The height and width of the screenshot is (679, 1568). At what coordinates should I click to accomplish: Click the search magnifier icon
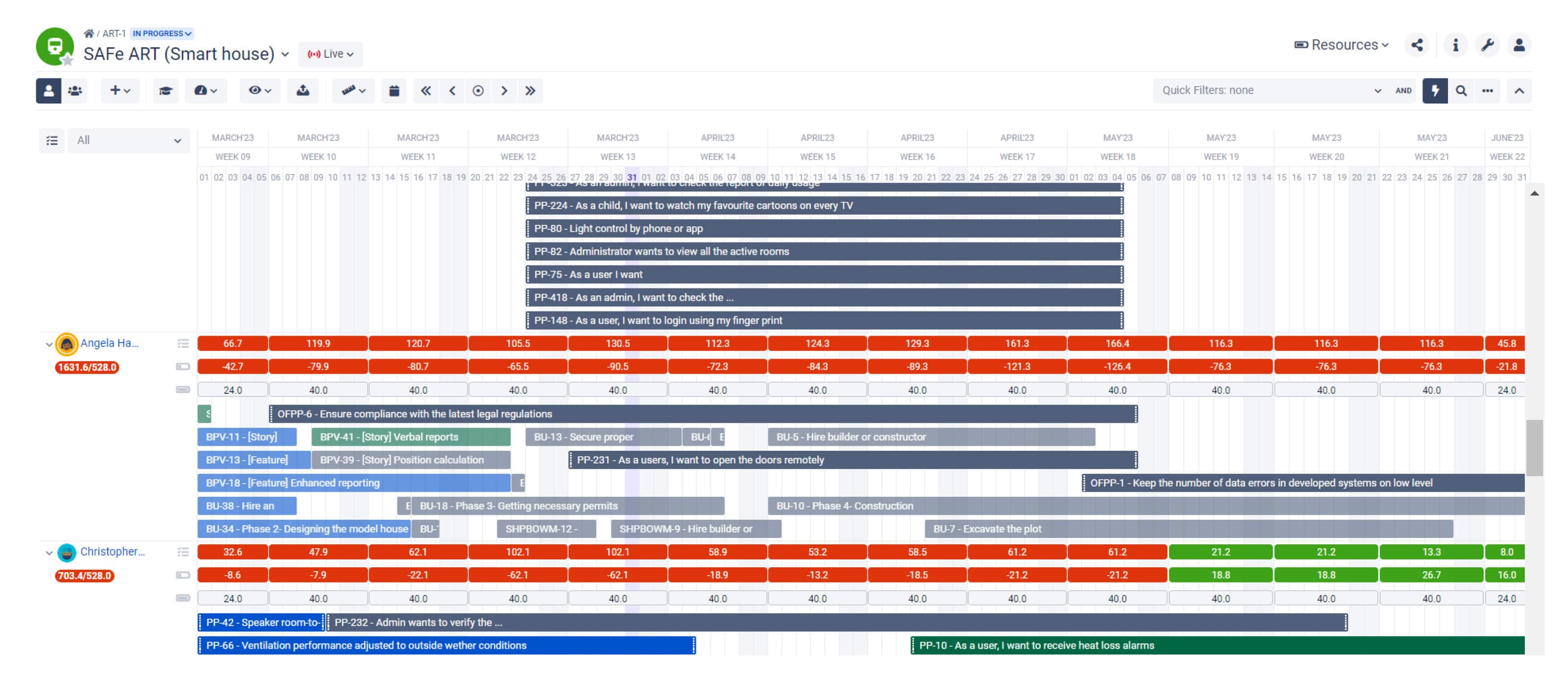click(x=1462, y=91)
